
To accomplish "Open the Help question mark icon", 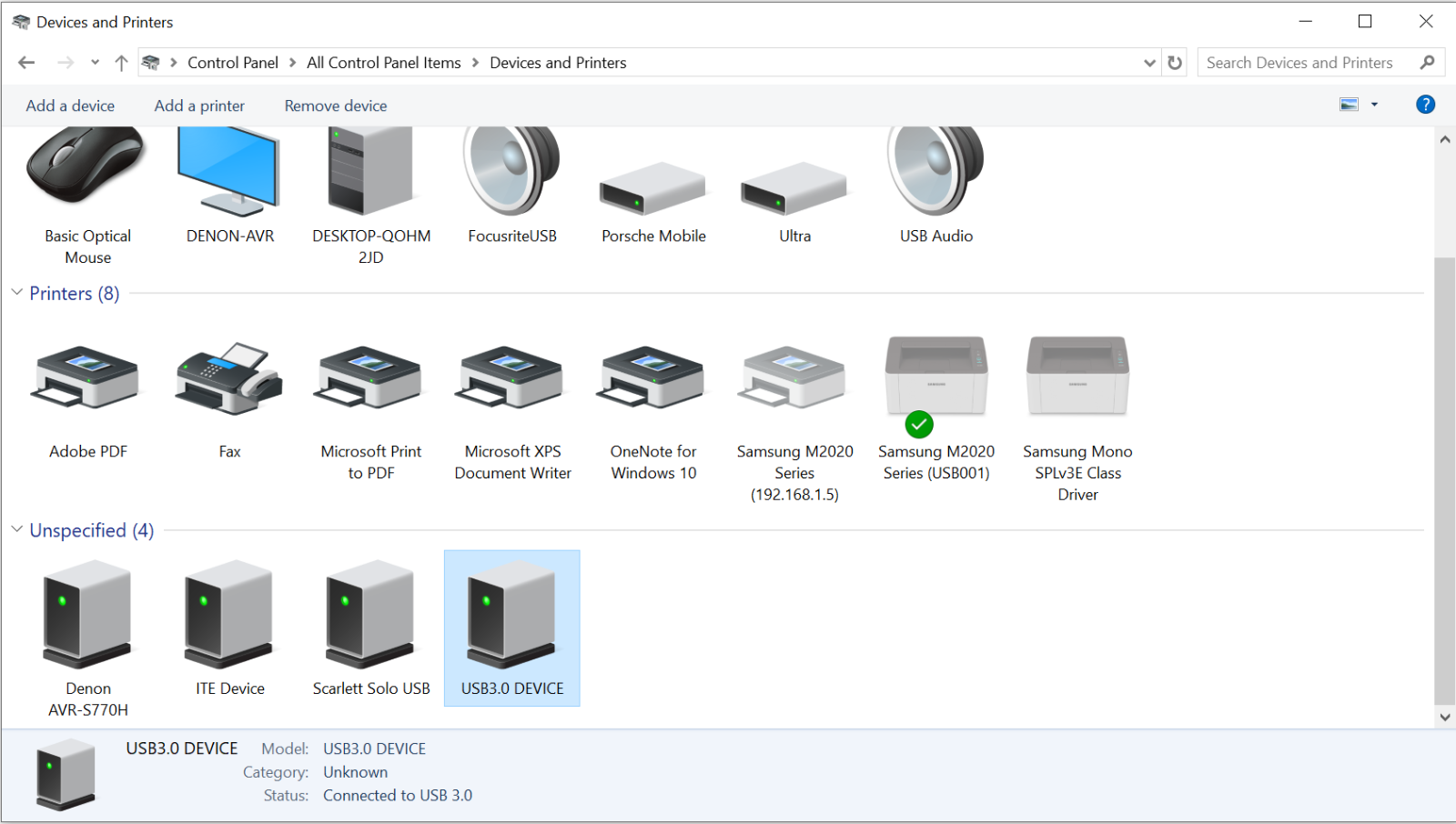I will (x=1425, y=105).
